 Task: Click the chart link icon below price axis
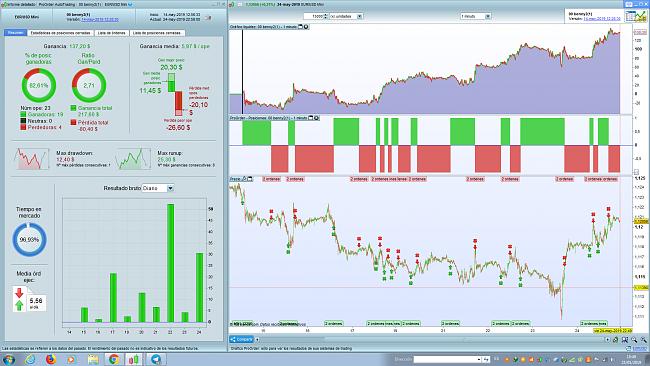616,339
